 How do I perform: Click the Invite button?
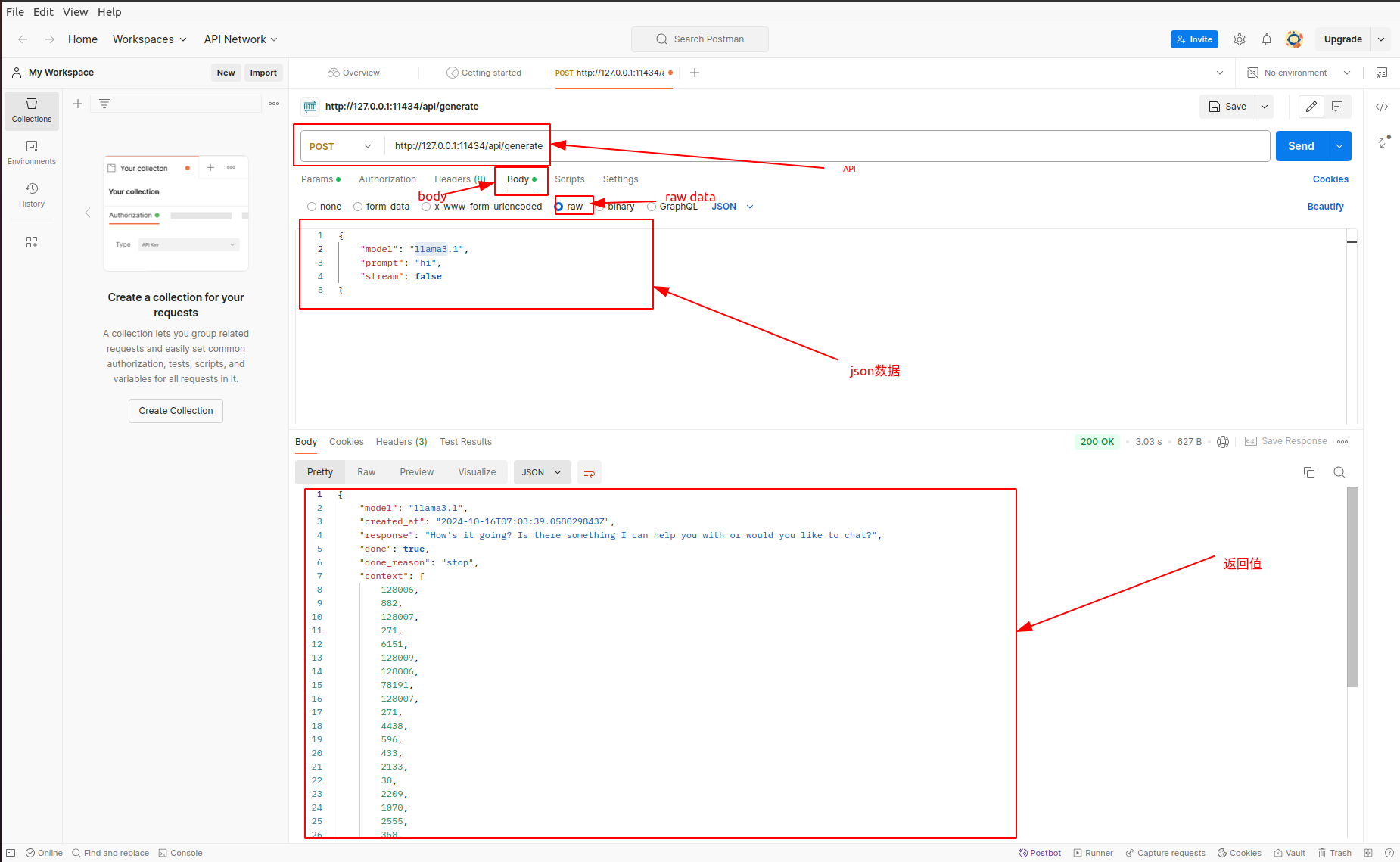(x=1194, y=39)
